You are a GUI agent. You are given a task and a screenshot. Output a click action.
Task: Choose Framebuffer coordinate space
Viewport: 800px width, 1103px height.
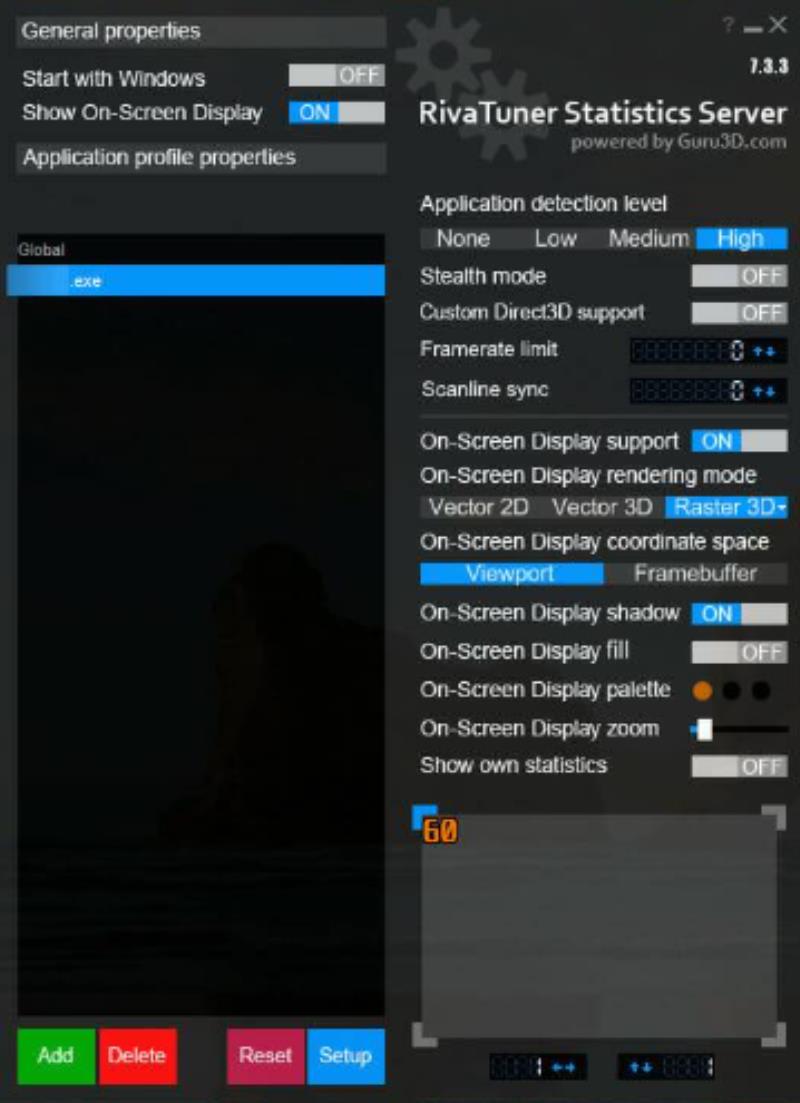(x=696, y=573)
